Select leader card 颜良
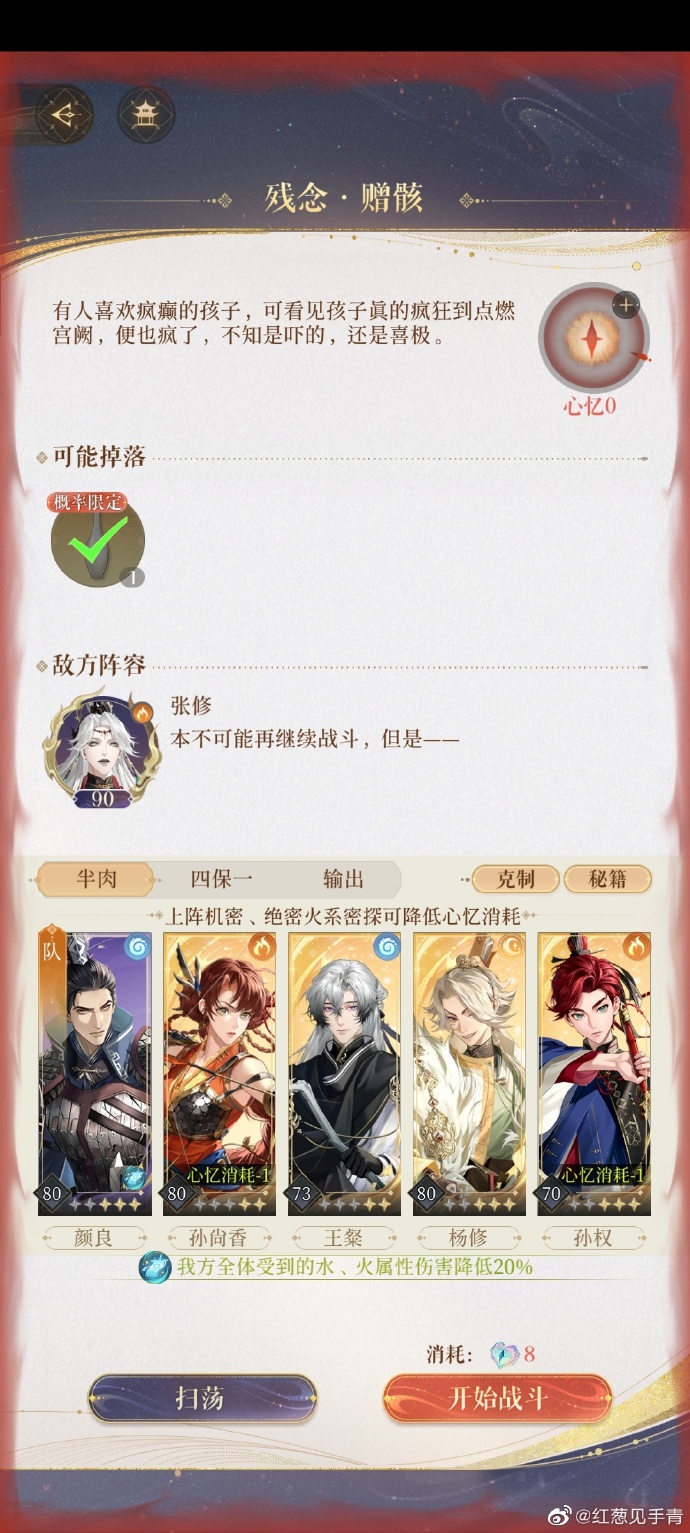 pyautogui.click(x=95, y=1074)
